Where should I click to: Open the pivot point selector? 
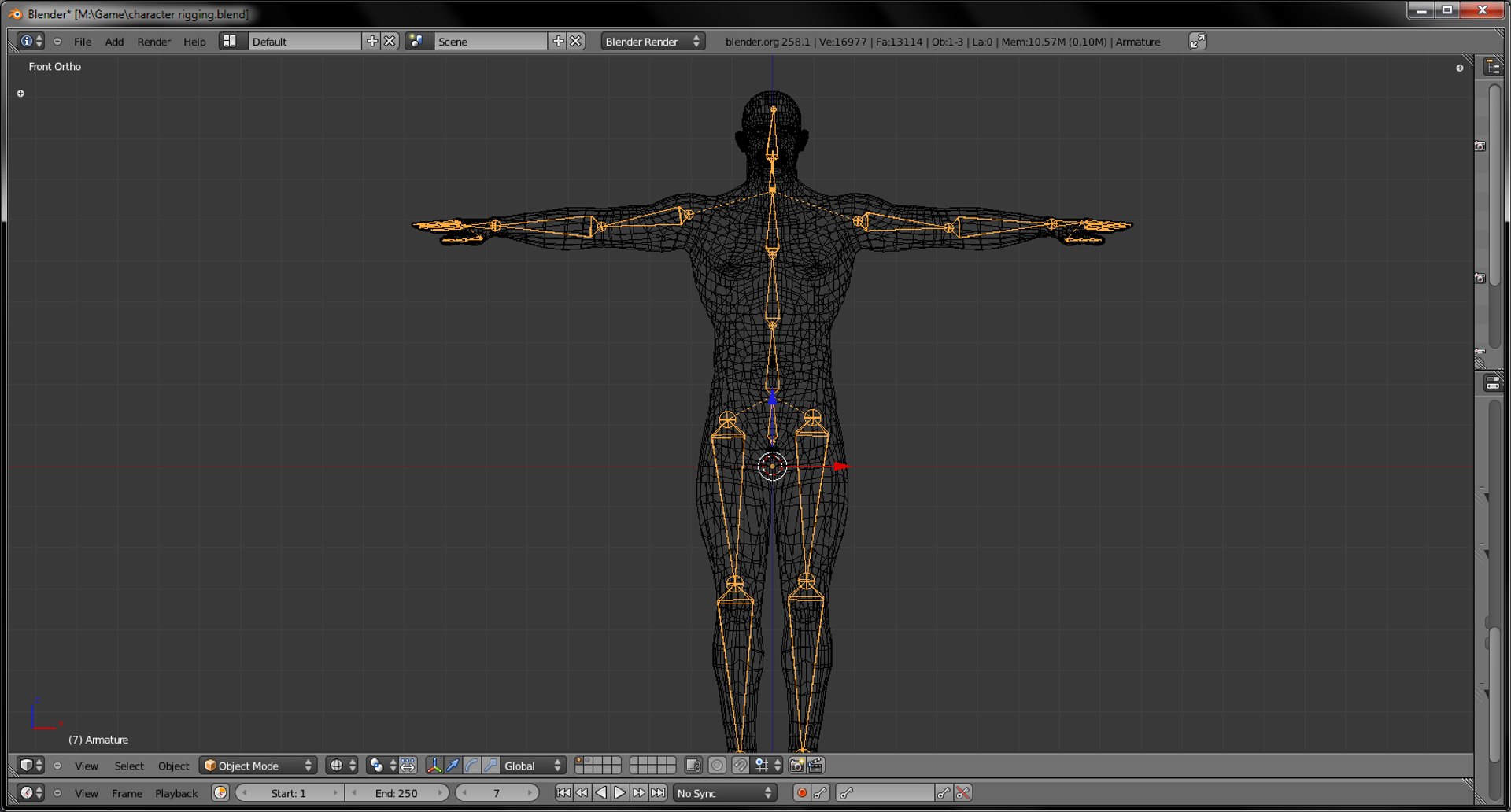(x=382, y=766)
